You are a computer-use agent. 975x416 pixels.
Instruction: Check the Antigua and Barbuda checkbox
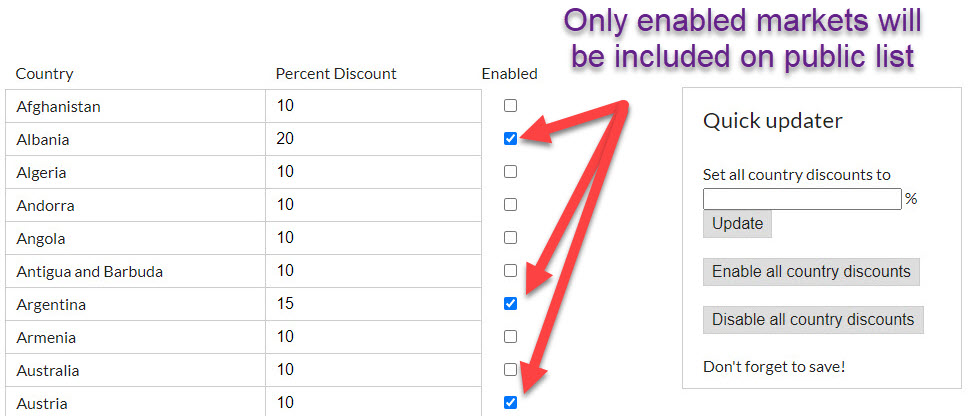click(511, 271)
